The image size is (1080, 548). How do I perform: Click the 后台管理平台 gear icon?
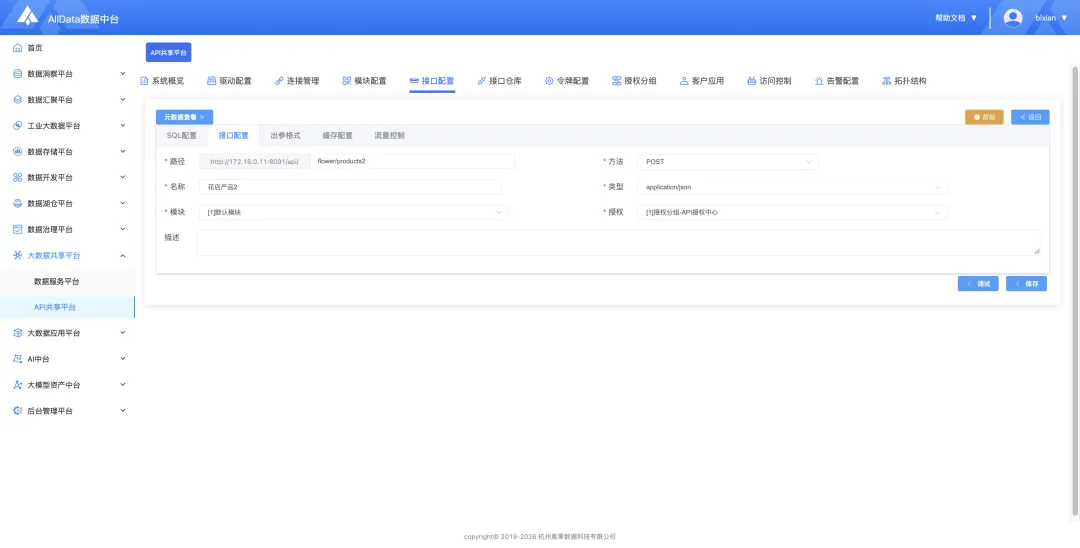(18, 411)
